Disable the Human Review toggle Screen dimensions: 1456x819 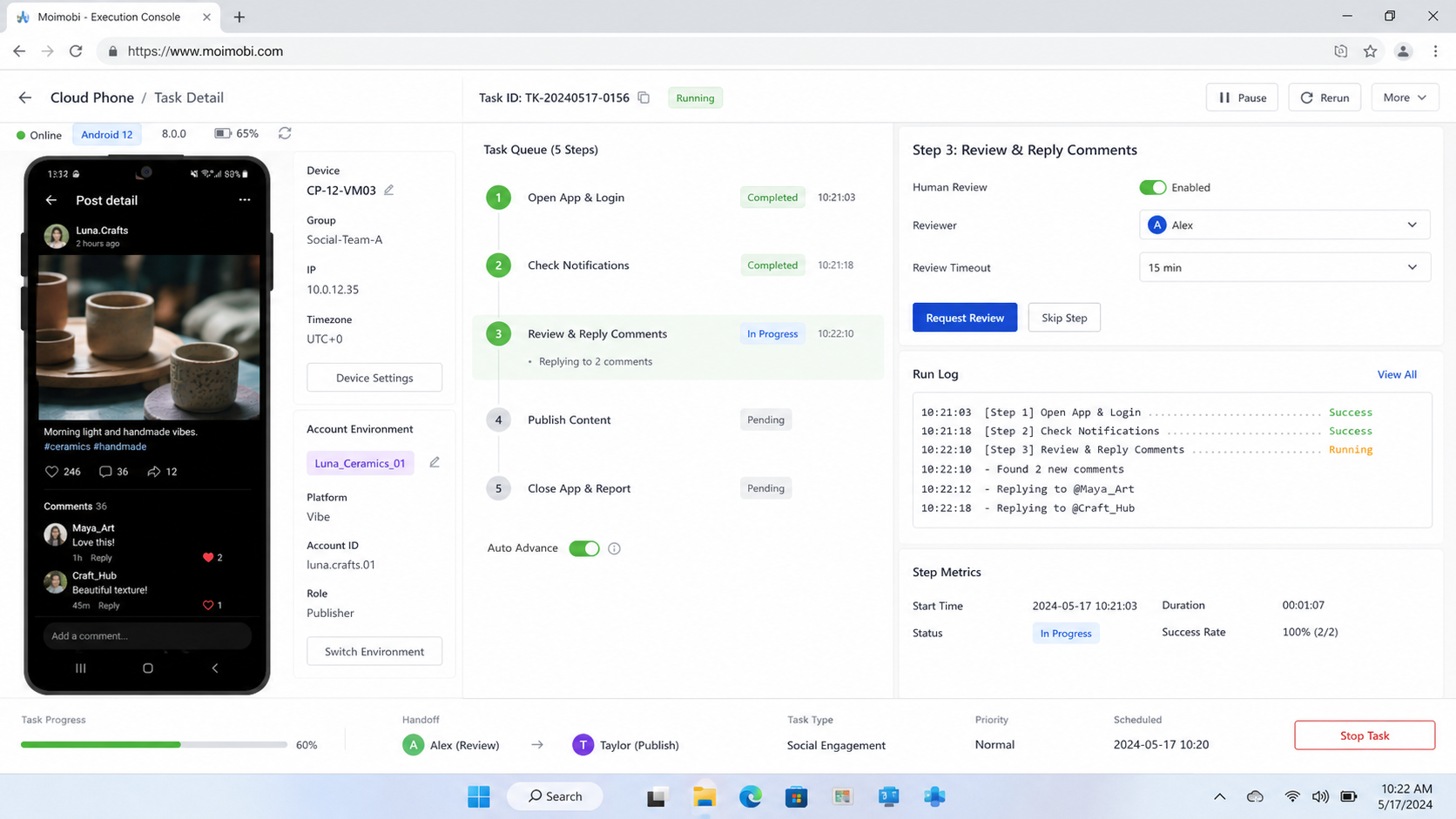pyautogui.click(x=1152, y=187)
